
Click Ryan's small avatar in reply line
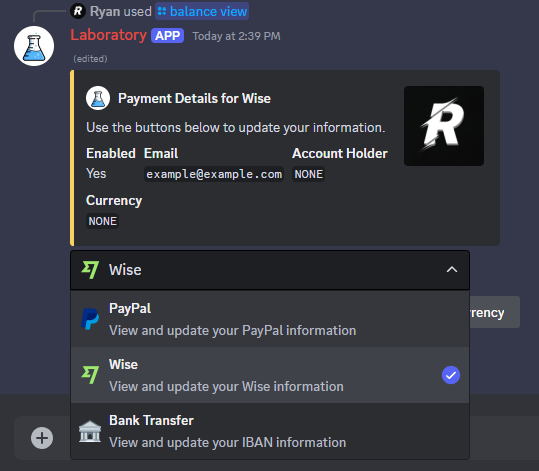coord(78,11)
